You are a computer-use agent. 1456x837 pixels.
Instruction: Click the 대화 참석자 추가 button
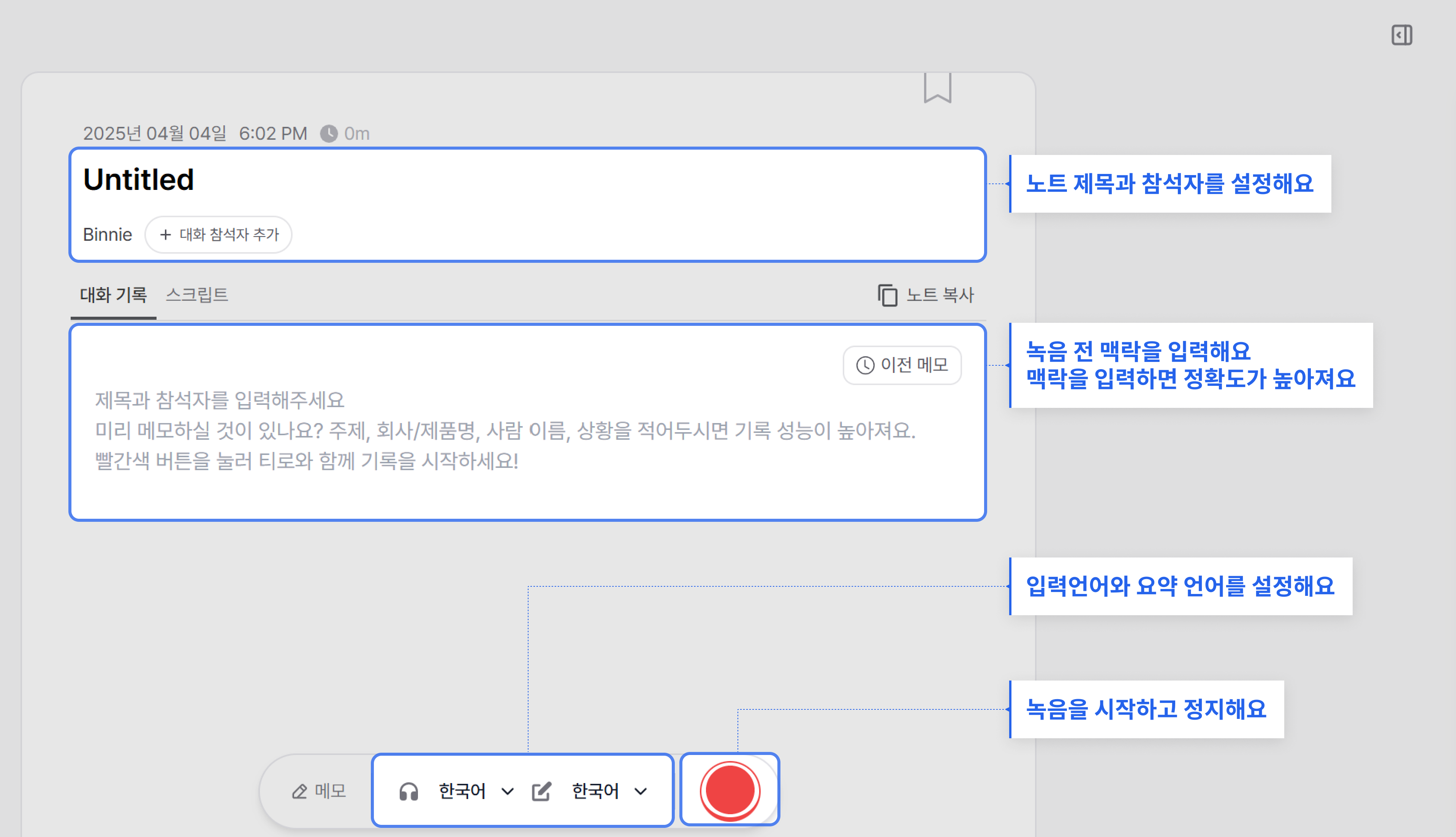218,235
